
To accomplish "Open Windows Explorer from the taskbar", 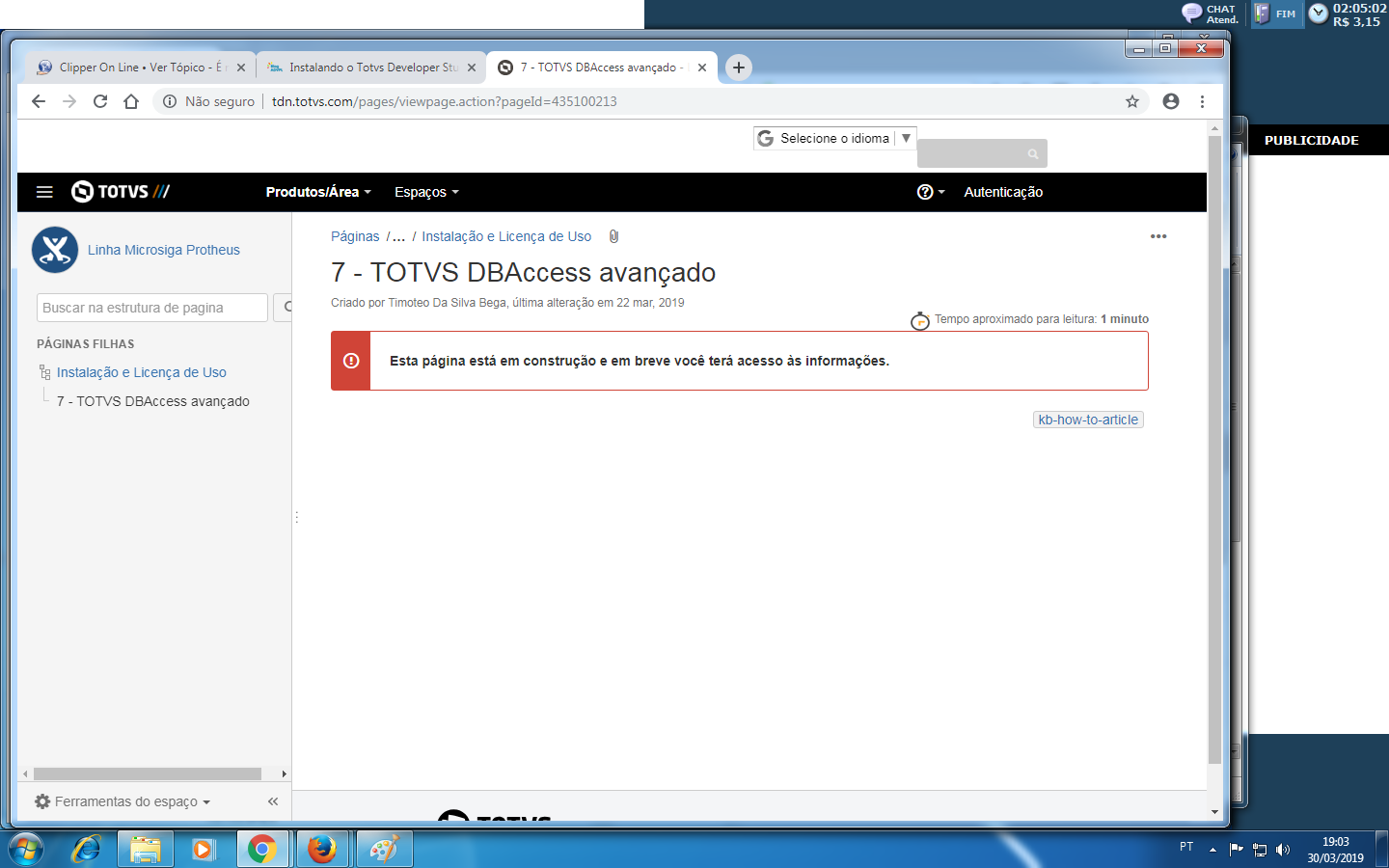I will click(146, 850).
